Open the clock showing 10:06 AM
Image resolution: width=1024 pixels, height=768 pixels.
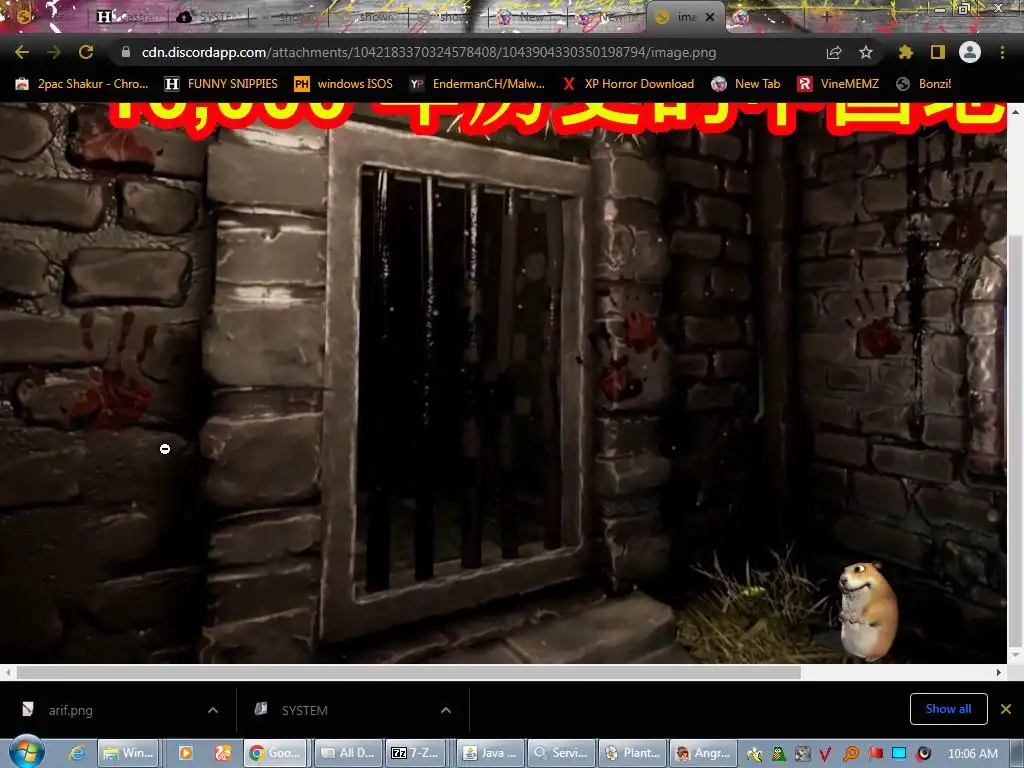click(972, 754)
